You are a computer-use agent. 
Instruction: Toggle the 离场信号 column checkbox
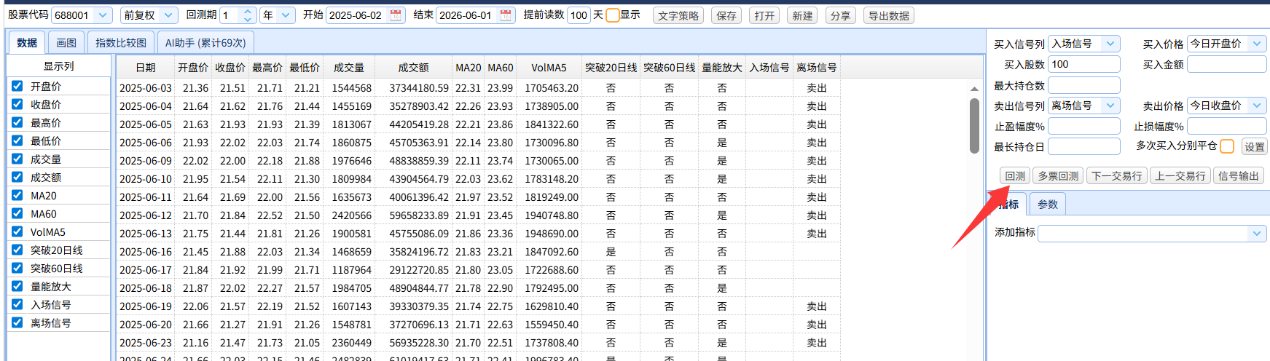[x=17, y=323]
